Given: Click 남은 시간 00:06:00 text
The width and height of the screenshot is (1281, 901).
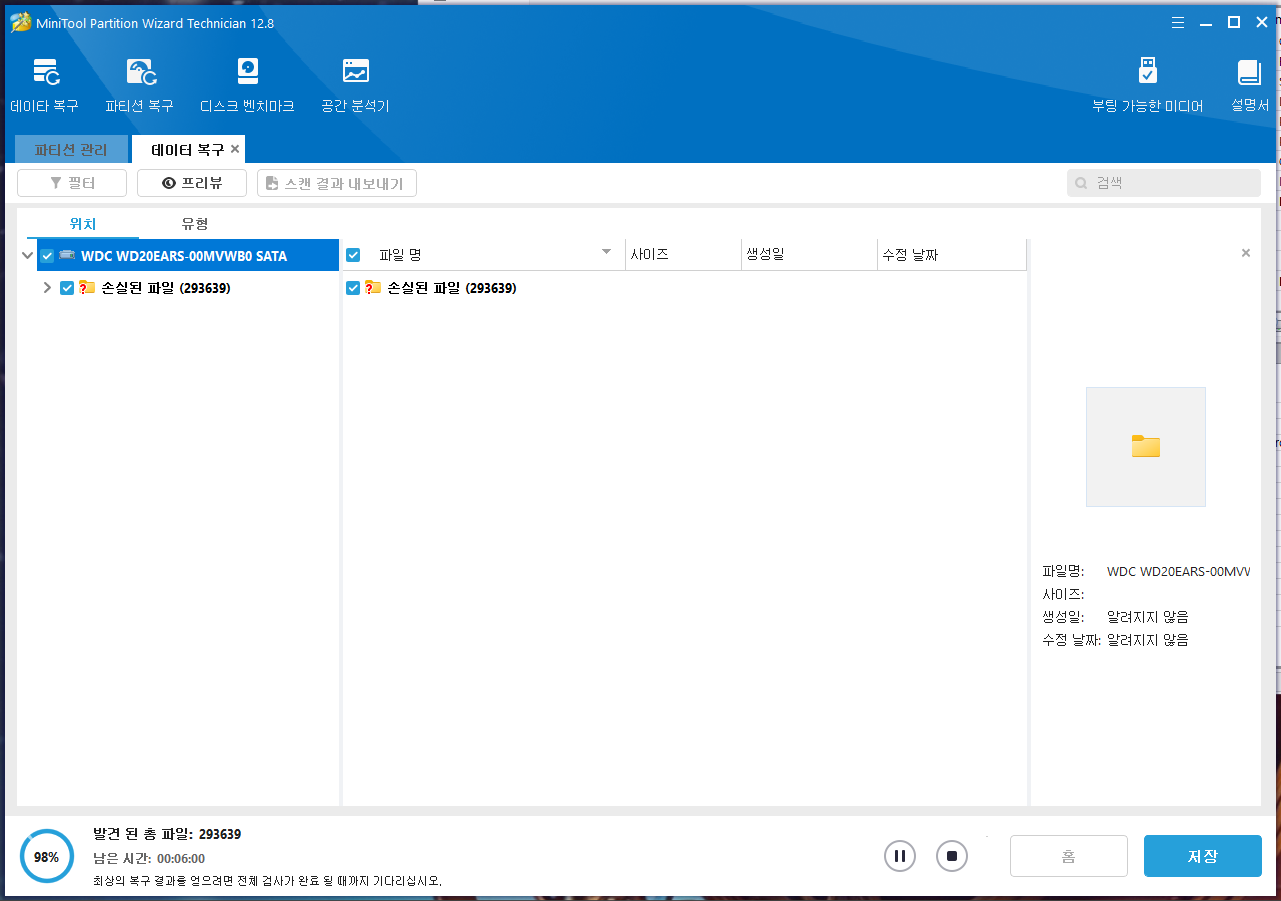Looking at the screenshot, I should [x=149, y=858].
